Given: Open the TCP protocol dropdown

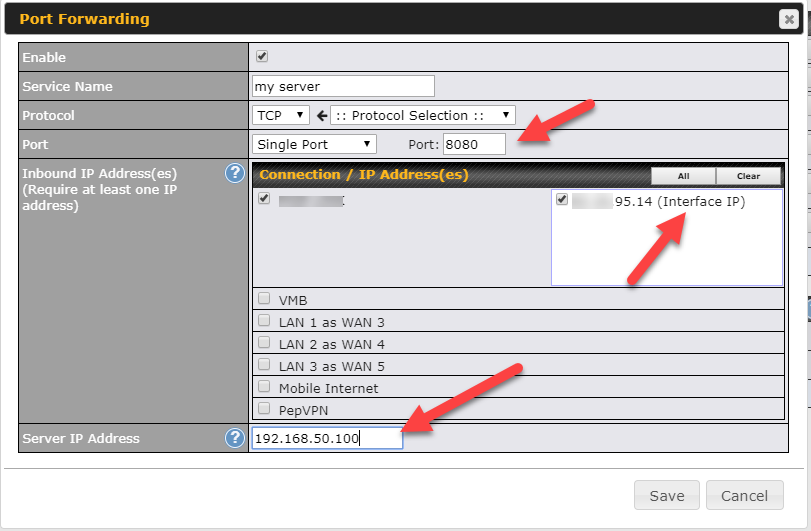Looking at the screenshot, I should [281, 115].
